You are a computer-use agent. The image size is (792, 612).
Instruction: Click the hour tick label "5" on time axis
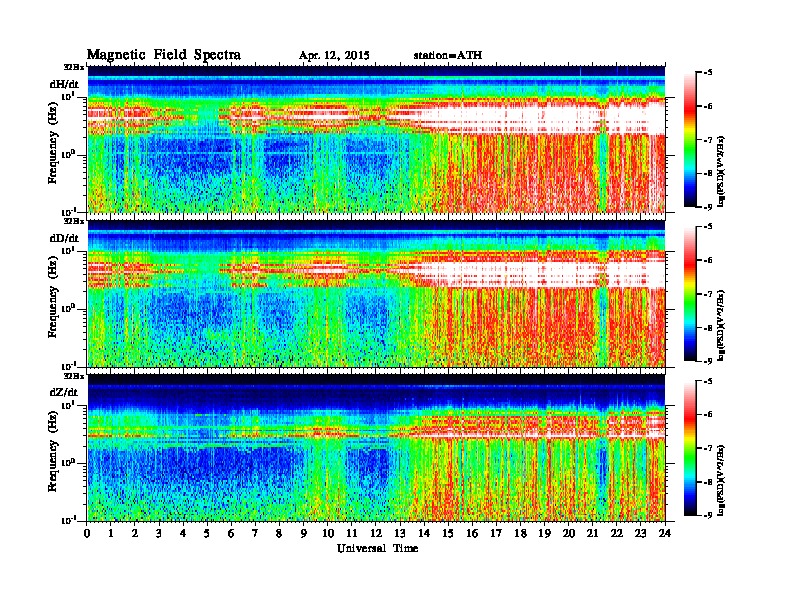[x=207, y=533]
